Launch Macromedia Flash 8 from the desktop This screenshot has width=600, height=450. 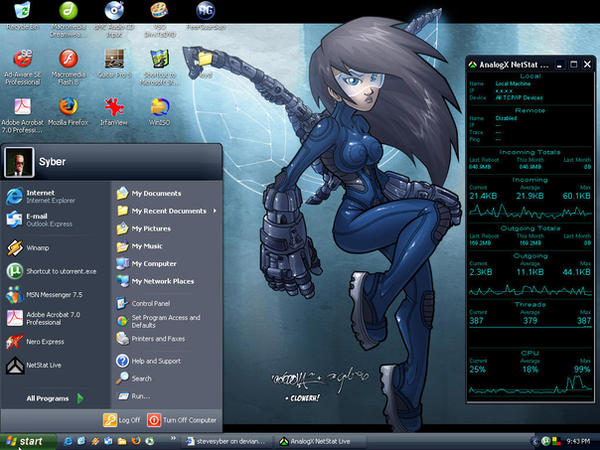point(68,59)
